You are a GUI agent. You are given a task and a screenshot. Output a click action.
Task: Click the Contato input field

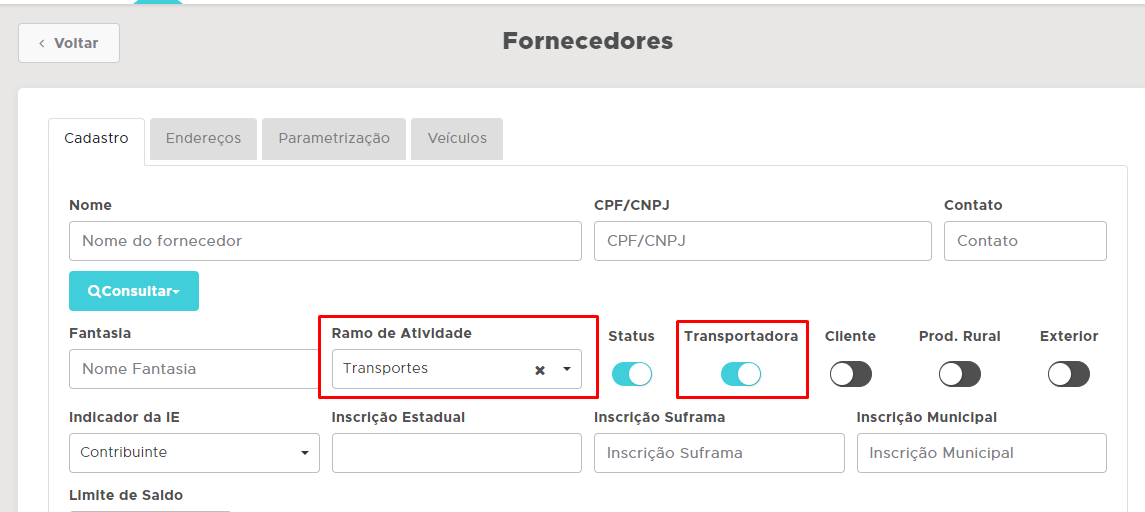pyautogui.click(x=1025, y=241)
